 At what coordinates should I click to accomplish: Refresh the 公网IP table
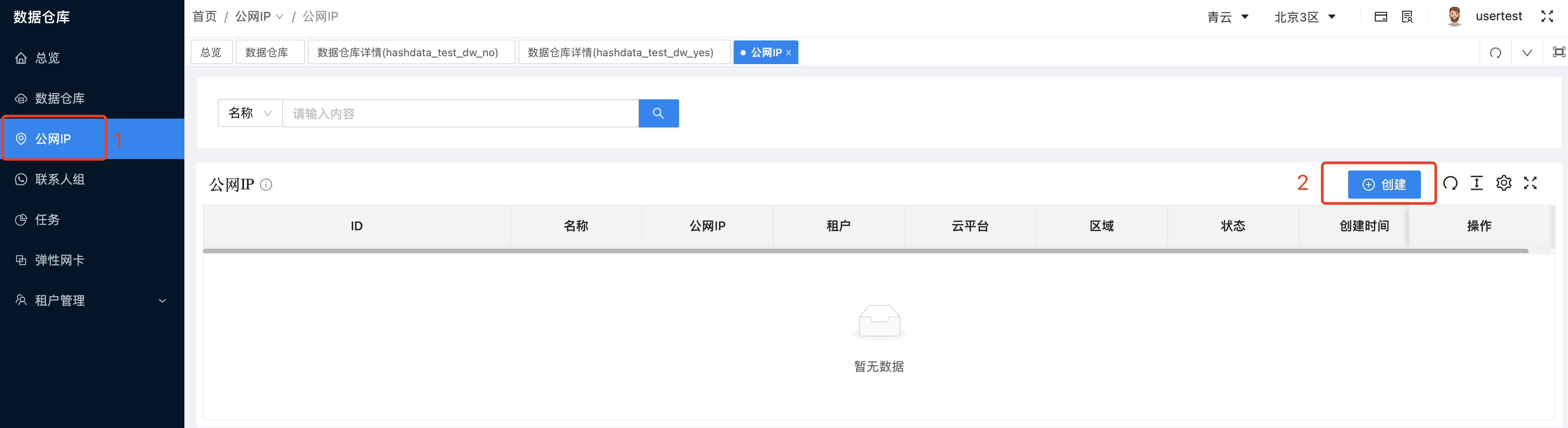click(x=1450, y=183)
